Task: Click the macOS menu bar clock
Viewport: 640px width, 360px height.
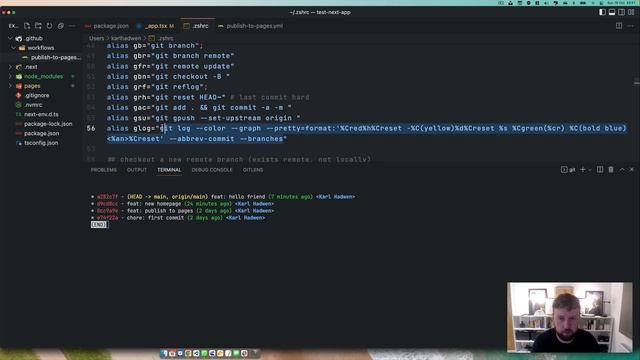Action: 621,3
